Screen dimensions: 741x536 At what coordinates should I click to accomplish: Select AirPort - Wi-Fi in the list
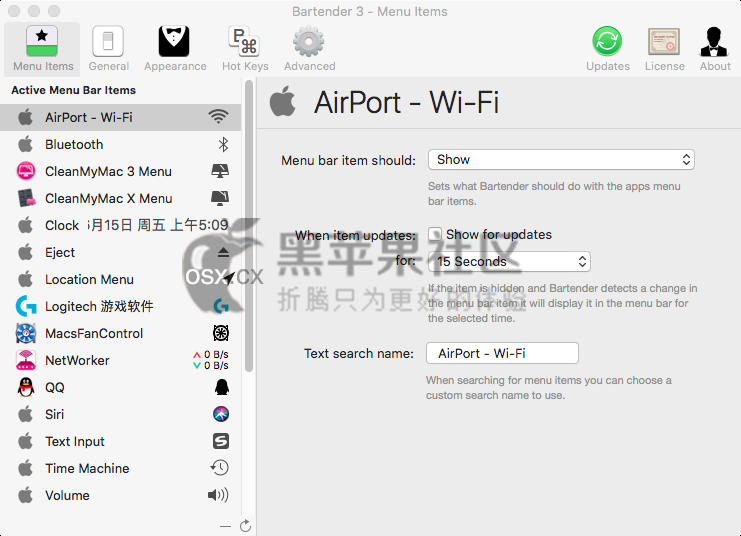coord(121,117)
